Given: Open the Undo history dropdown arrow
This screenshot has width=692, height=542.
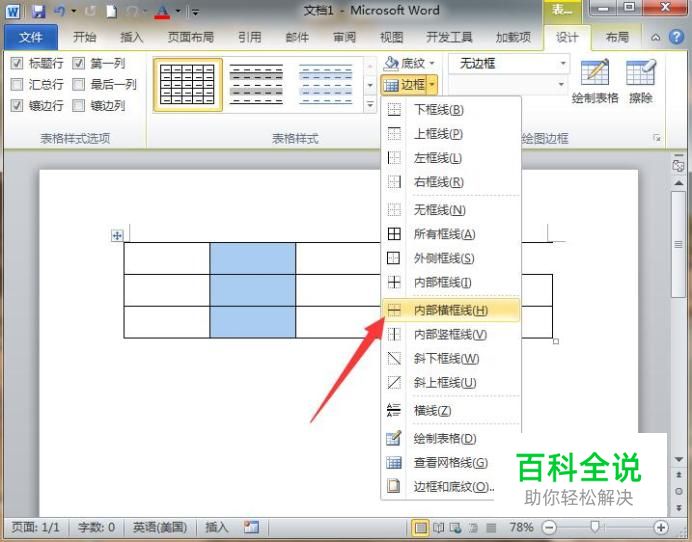Looking at the screenshot, I should click(74, 11).
